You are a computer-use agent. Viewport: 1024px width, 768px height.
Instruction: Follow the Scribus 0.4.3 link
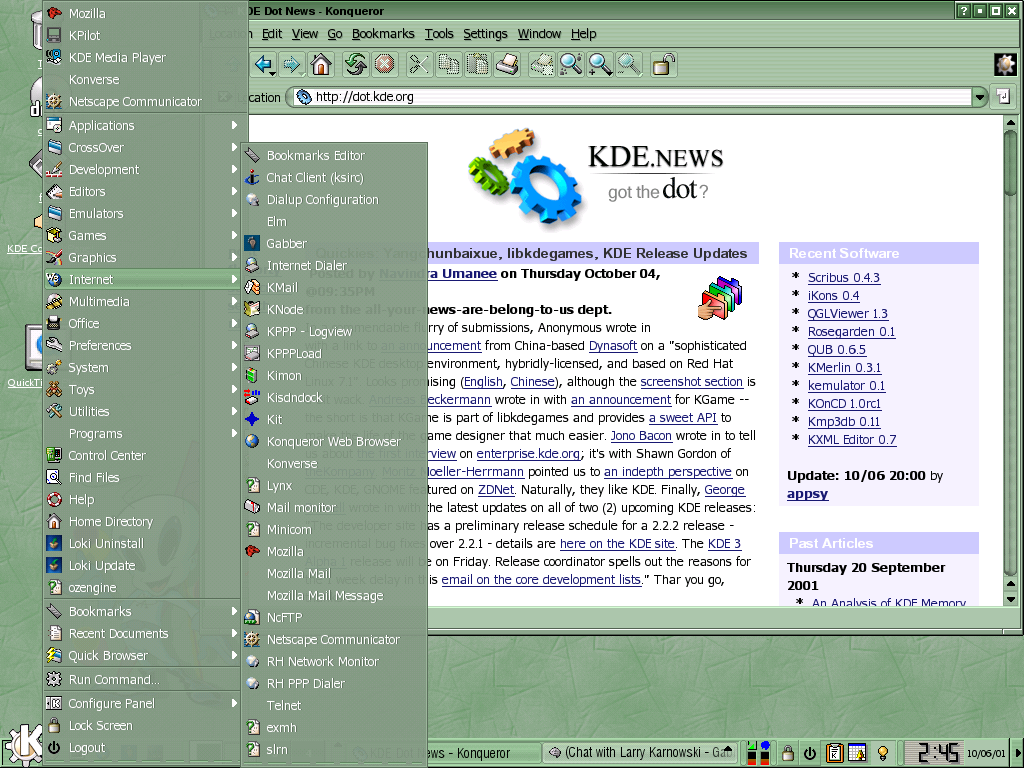(844, 278)
